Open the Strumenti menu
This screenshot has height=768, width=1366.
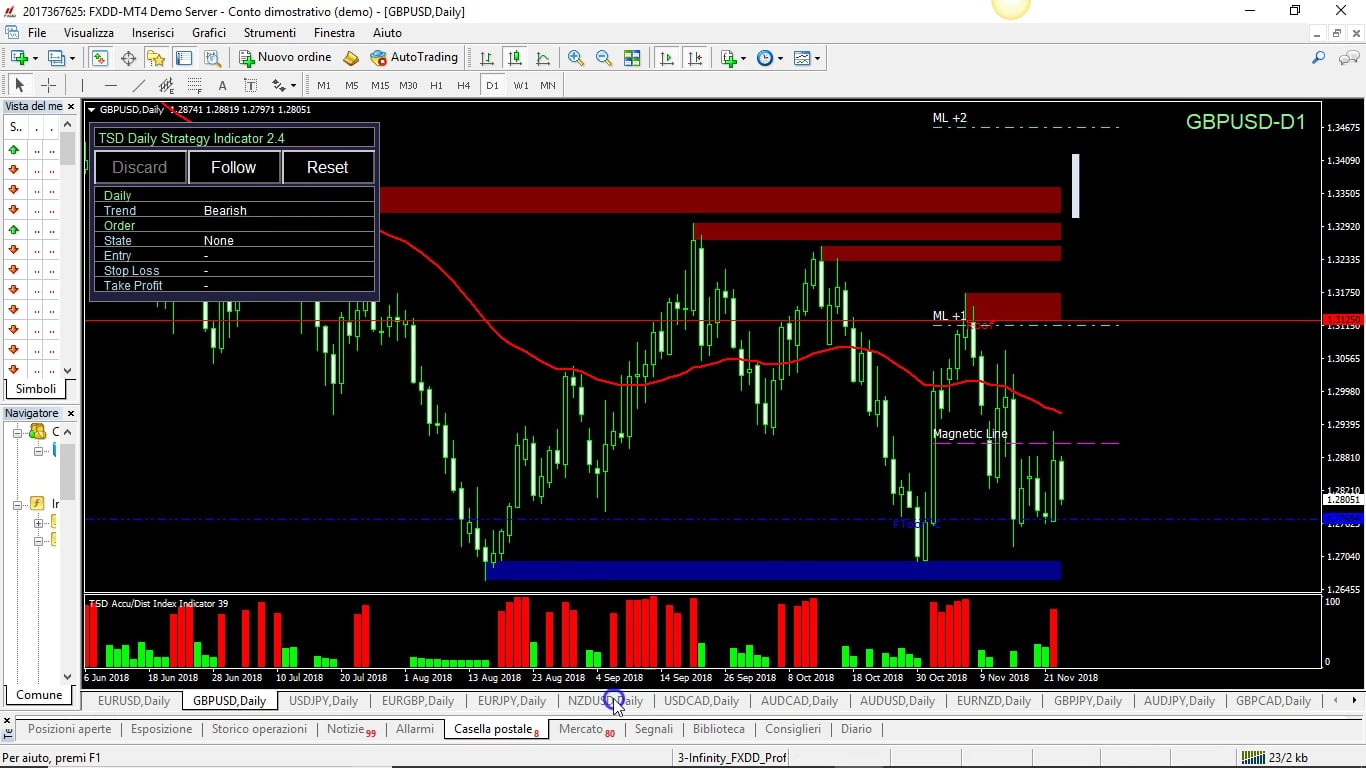(270, 33)
